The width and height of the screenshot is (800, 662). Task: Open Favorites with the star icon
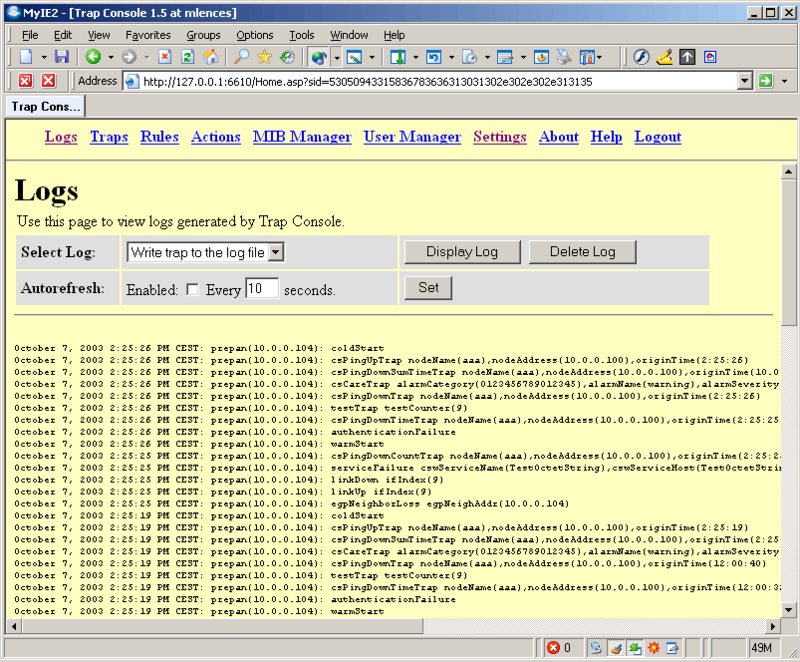pos(264,57)
